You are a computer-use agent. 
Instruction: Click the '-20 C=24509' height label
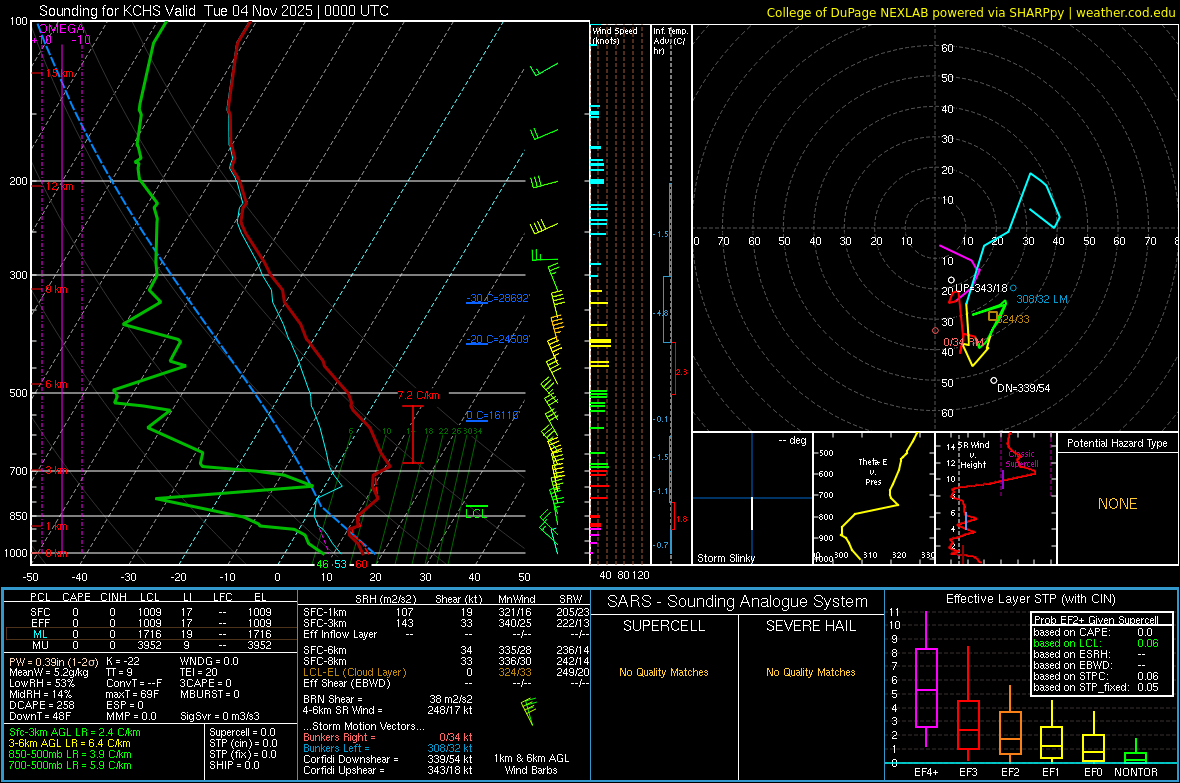tap(498, 339)
